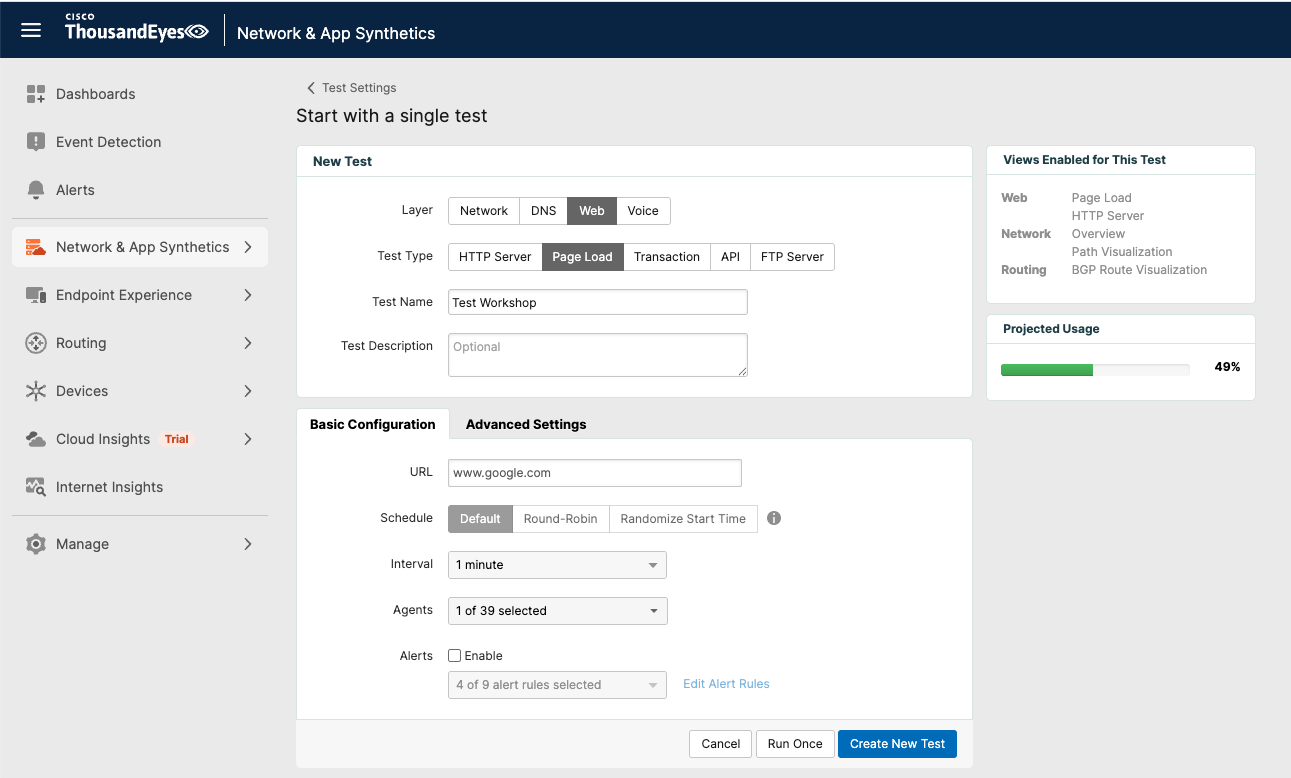This screenshot has height=778, width=1291.
Task: Click the Internet Insights icon
Action: [36, 487]
